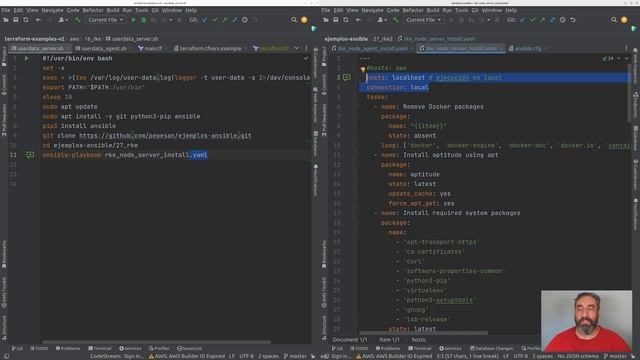Image resolution: width=640 pixels, height=360 pixels.
Task: Click Search Everywhere magnifier in left window
Action: tap(294, 20)
